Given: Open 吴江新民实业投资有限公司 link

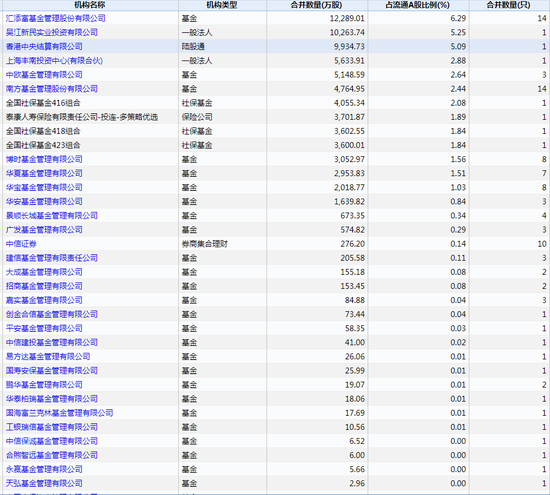Looking at the screenshot, I should [x=52, y=32].
